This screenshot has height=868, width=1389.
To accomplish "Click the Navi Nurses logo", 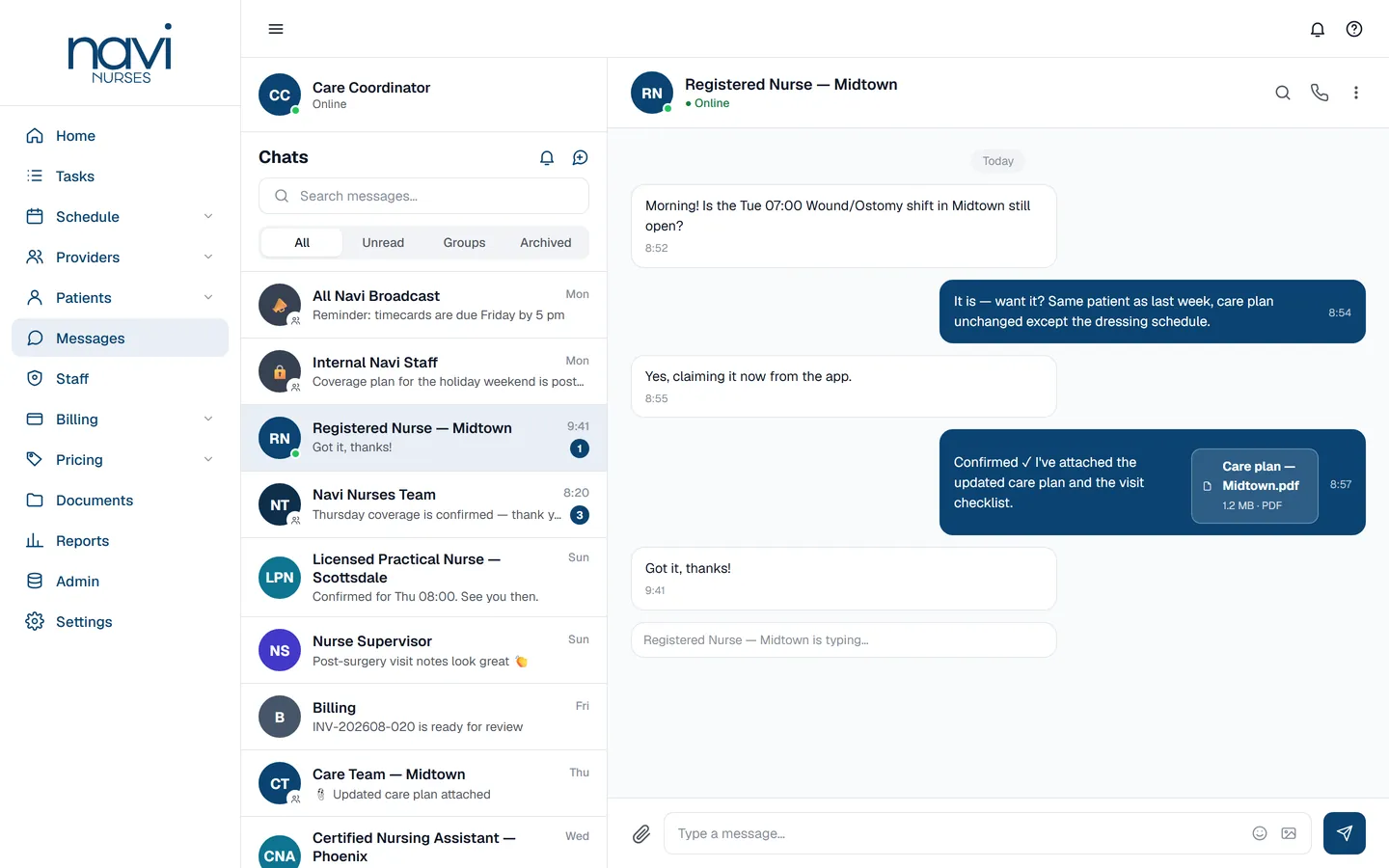I will click(121, 53).
